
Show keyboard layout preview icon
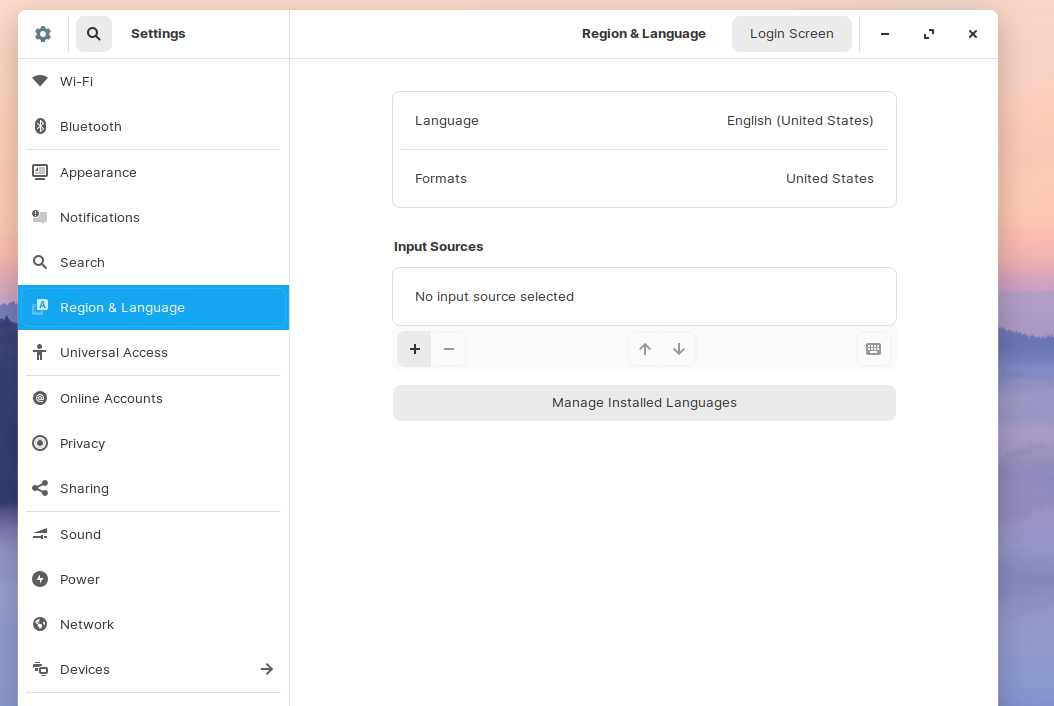pos(873,349)
